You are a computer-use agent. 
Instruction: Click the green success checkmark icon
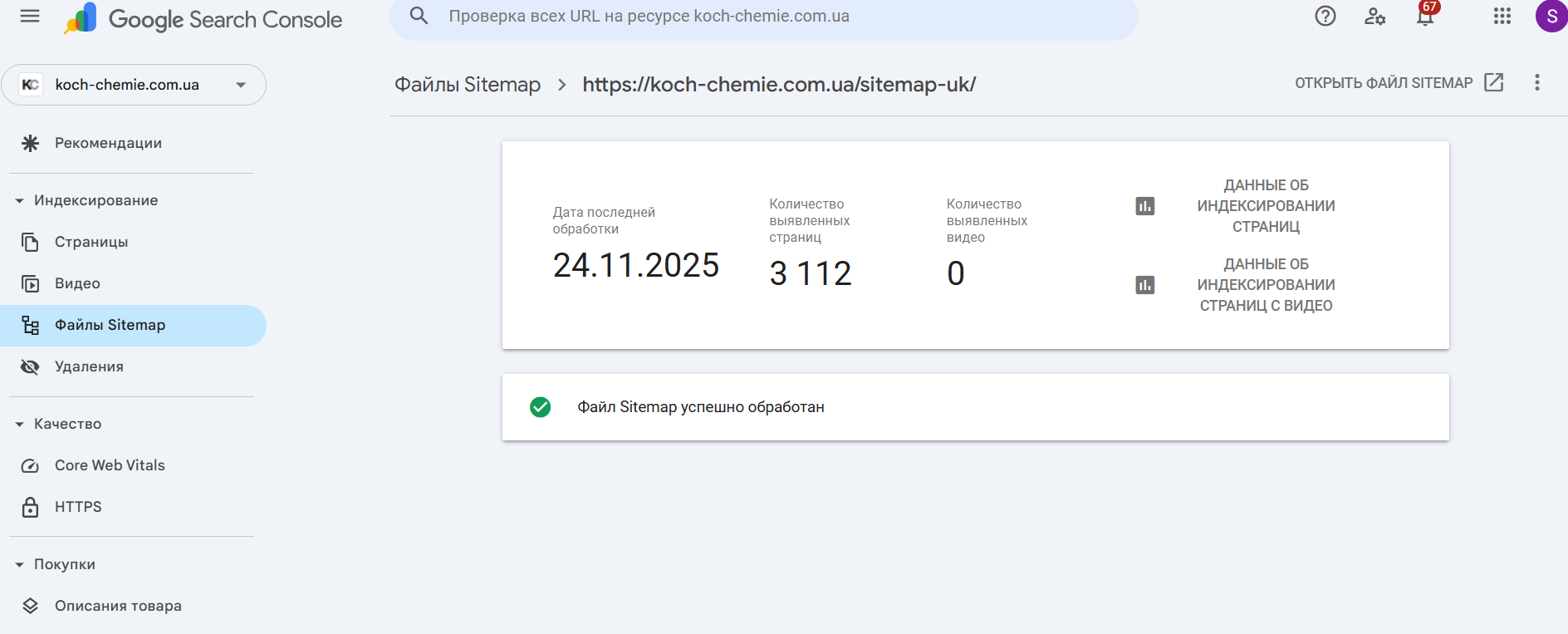click(x=540, y=406)
